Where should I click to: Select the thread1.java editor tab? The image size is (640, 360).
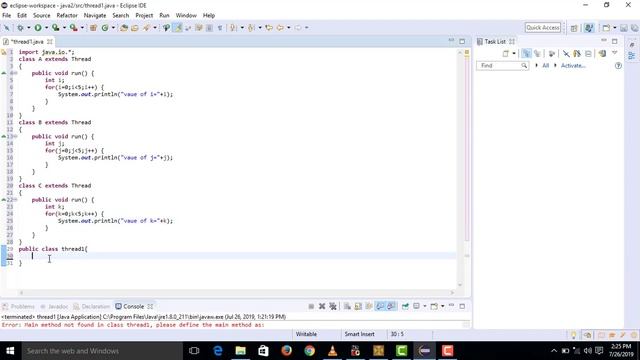click(x=27, y=42)
